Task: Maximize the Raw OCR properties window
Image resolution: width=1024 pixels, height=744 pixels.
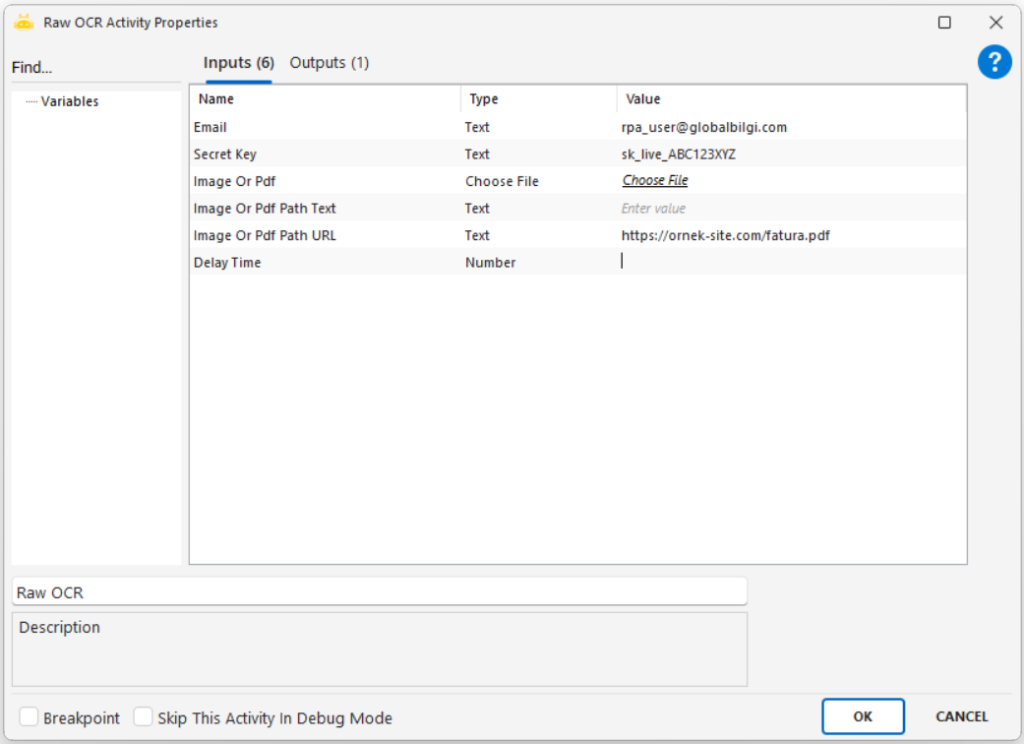Action: (x=944, y=22)
